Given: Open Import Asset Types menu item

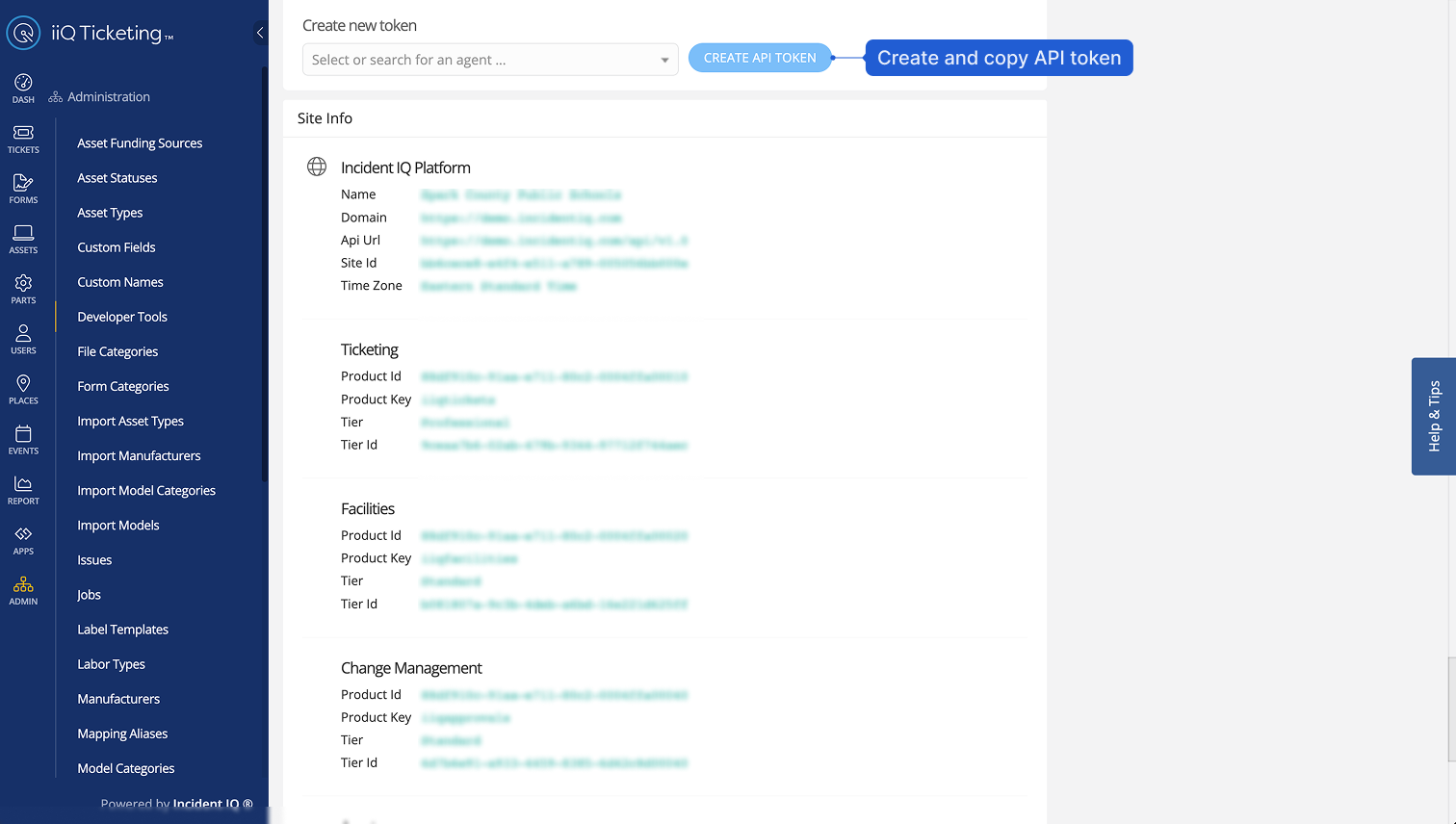Looking at the screenshot, I should [x=130, y=421].
